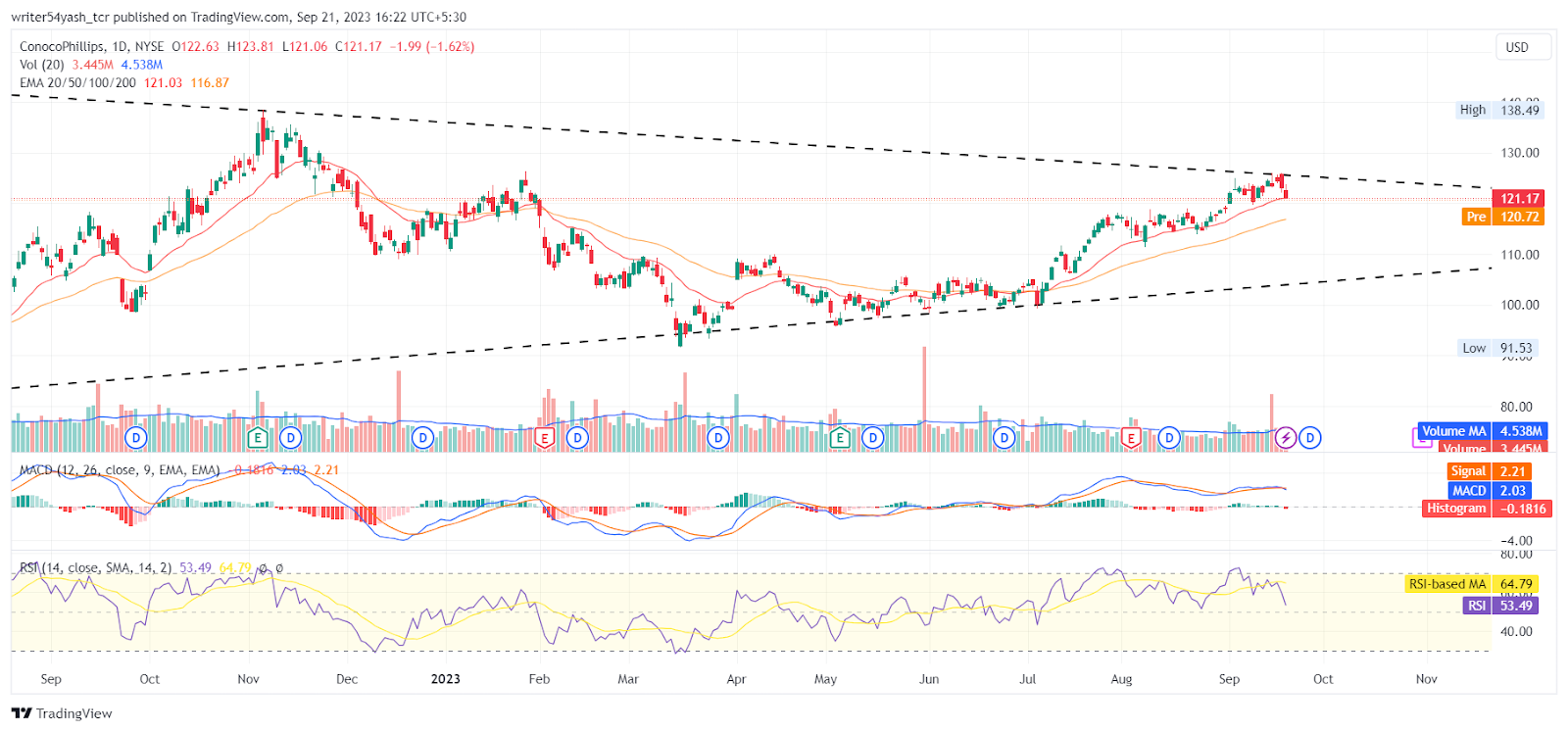
Task: Click the dividend D marker in late December 2022
Action: (422, 437)
